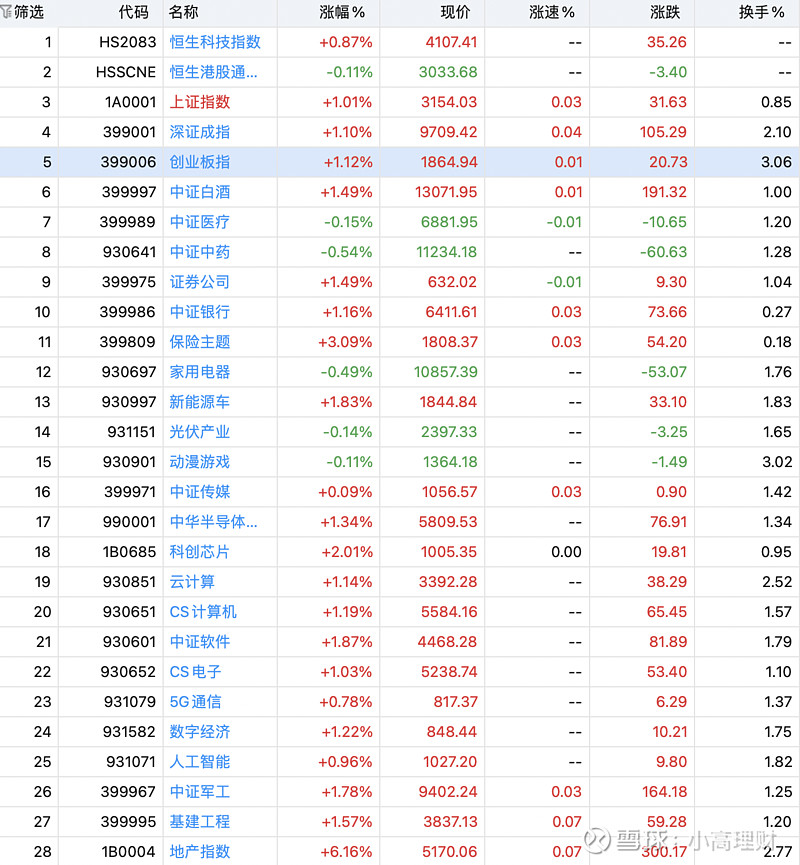Open the 中证中药 index
Screen dimensions: 800x865
tap(200, 252)
